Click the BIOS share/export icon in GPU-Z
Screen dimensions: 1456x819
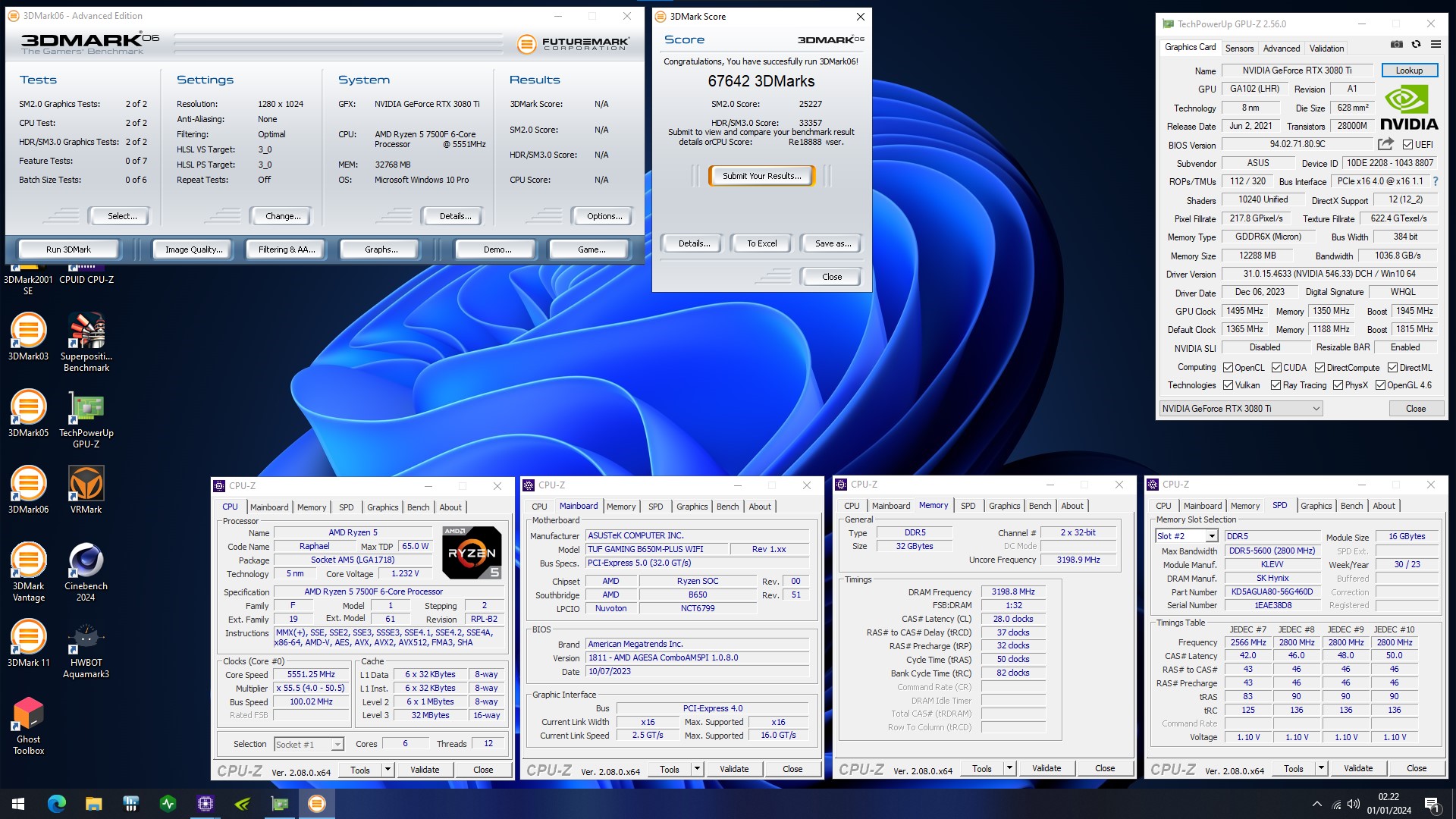(x=1385, y=144)
